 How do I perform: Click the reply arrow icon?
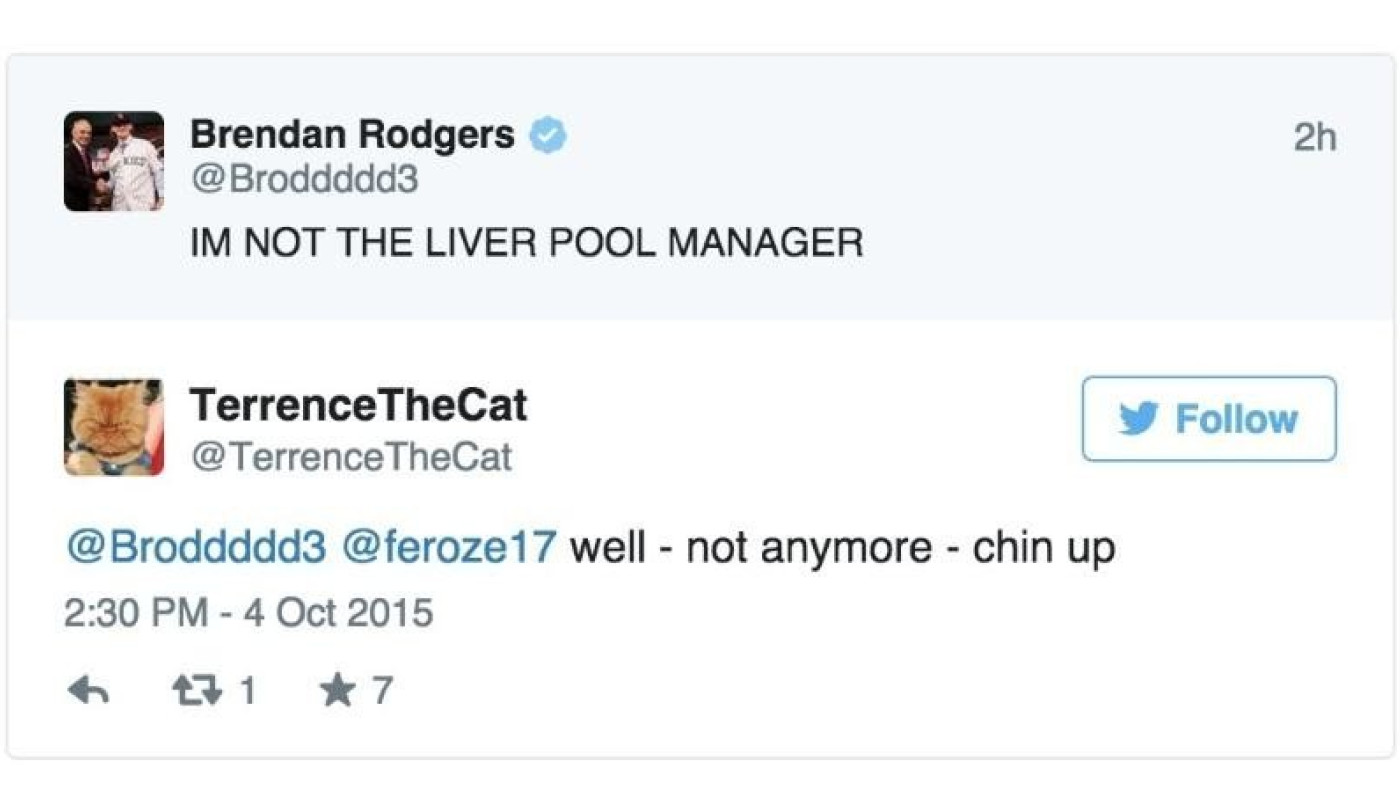point(88,691)
